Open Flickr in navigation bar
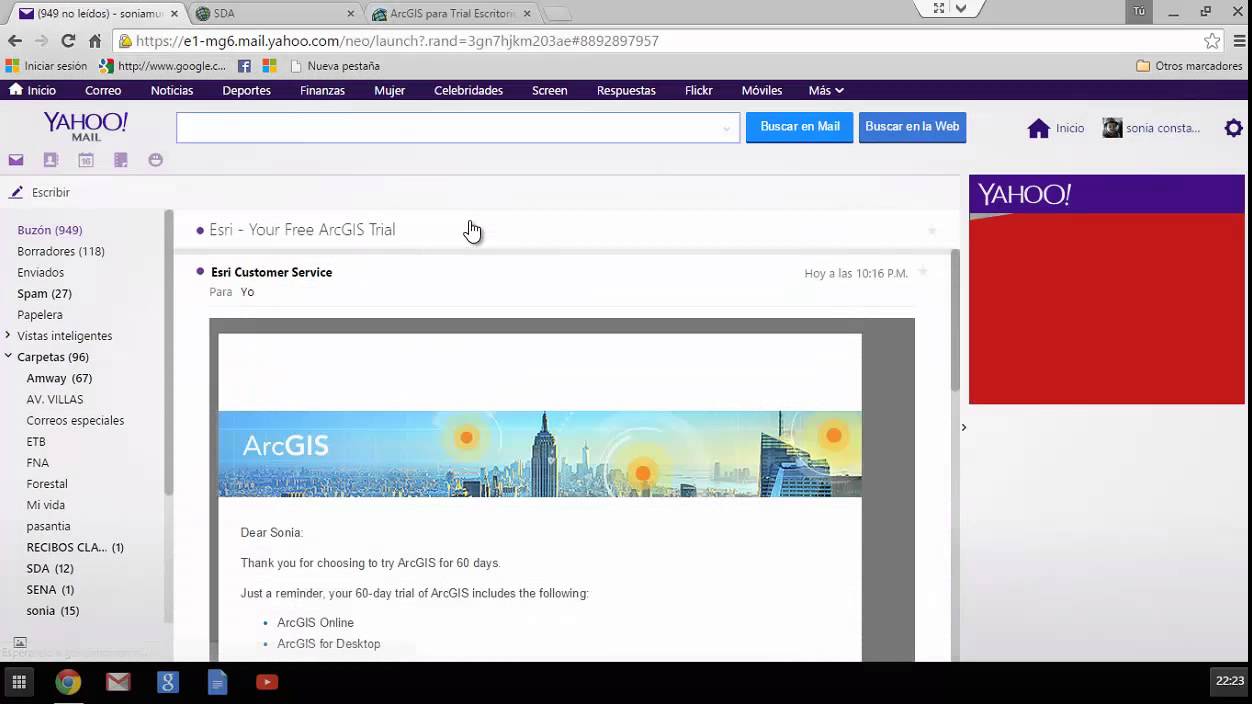 coord(698,90)
